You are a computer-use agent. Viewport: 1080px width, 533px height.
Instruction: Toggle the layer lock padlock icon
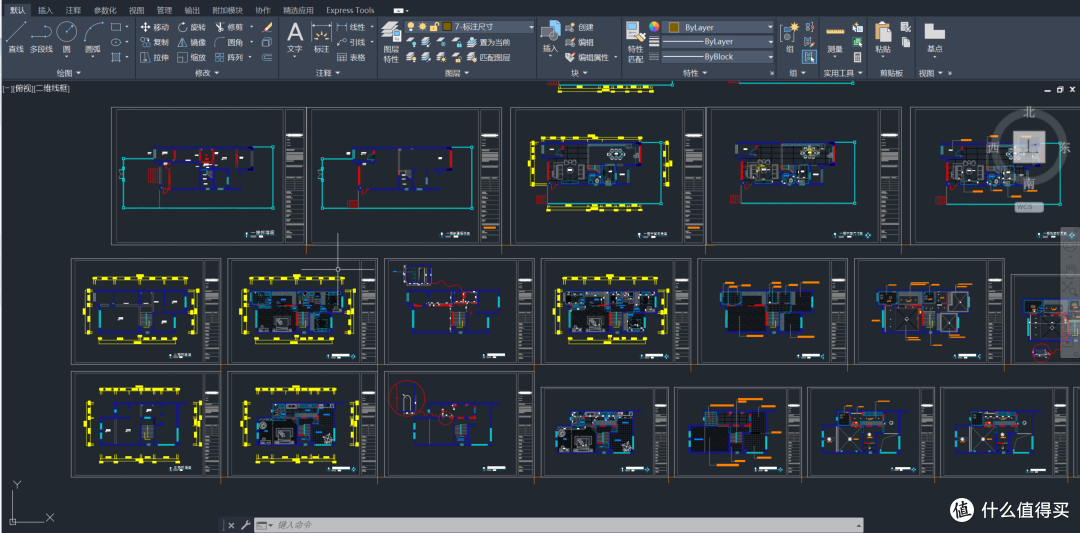coord(434,27)
